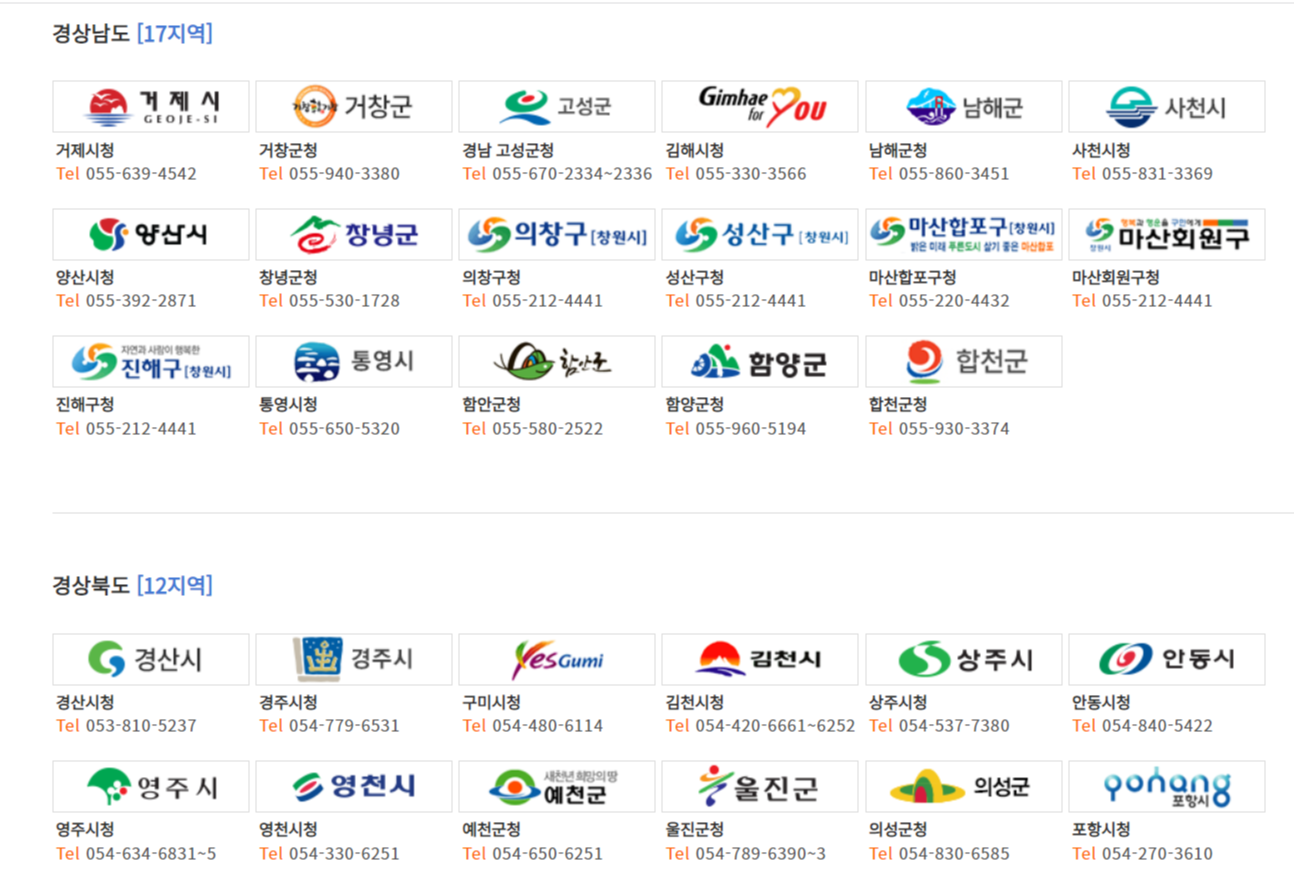
Task: Click the 예천군 logo banner
Action: 557,787
